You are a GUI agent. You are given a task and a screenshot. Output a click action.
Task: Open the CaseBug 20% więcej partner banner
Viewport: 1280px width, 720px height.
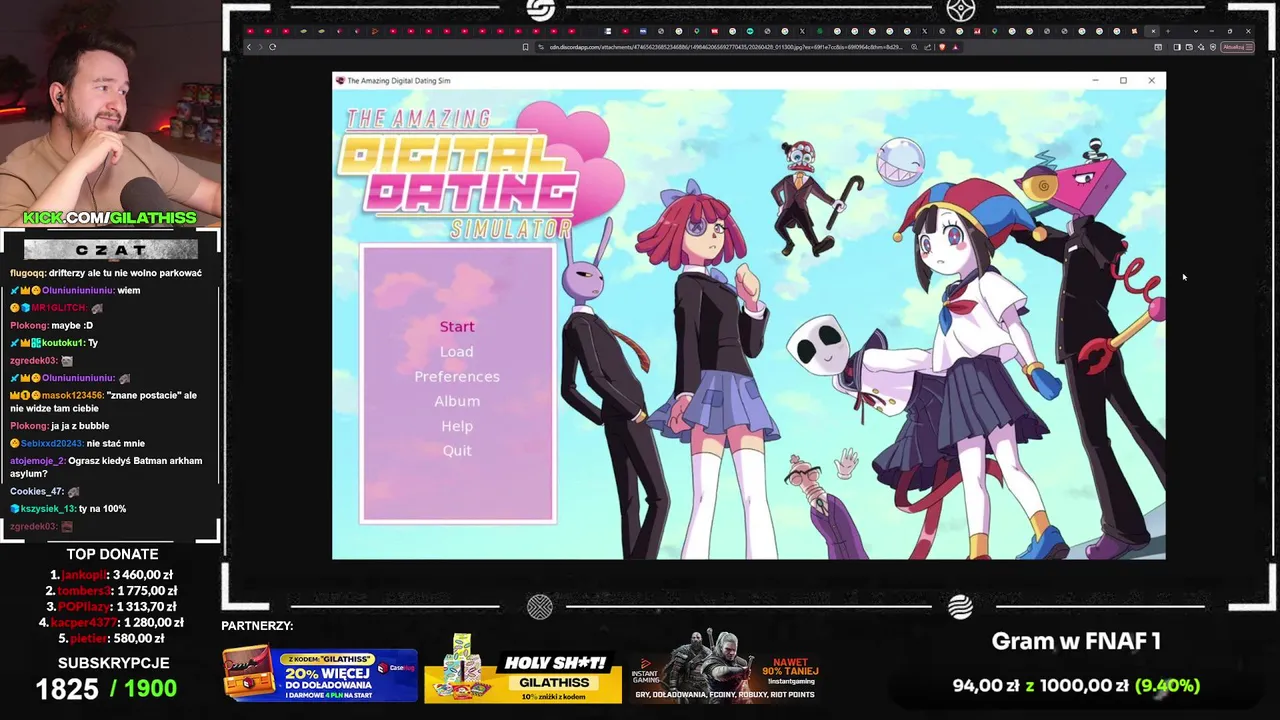pyautogui.click(x=319, y=673)
